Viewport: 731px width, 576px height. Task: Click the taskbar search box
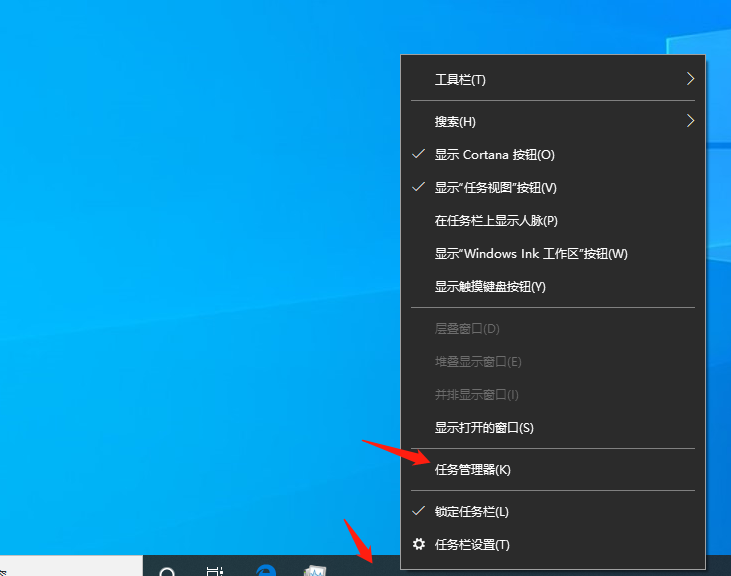tap(70, 567)
